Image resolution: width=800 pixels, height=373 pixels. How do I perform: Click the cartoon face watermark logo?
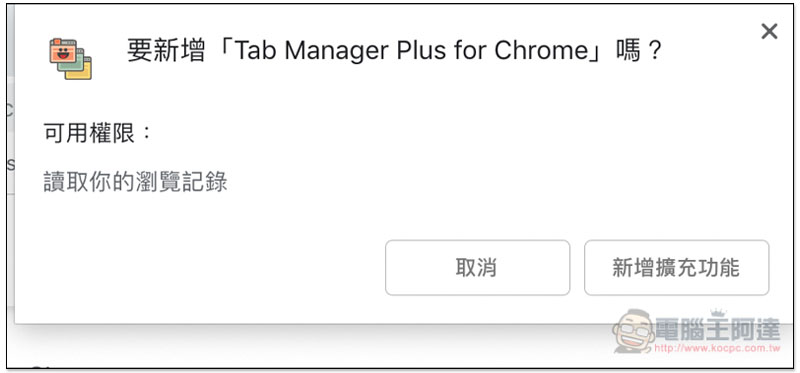(633, 331)
